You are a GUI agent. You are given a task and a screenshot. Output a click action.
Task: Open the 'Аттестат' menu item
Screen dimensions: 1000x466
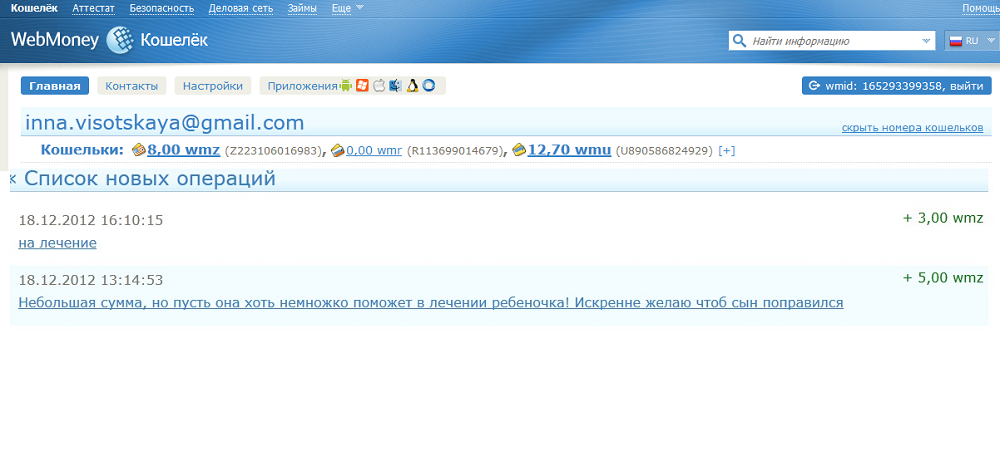coord(93,8)
